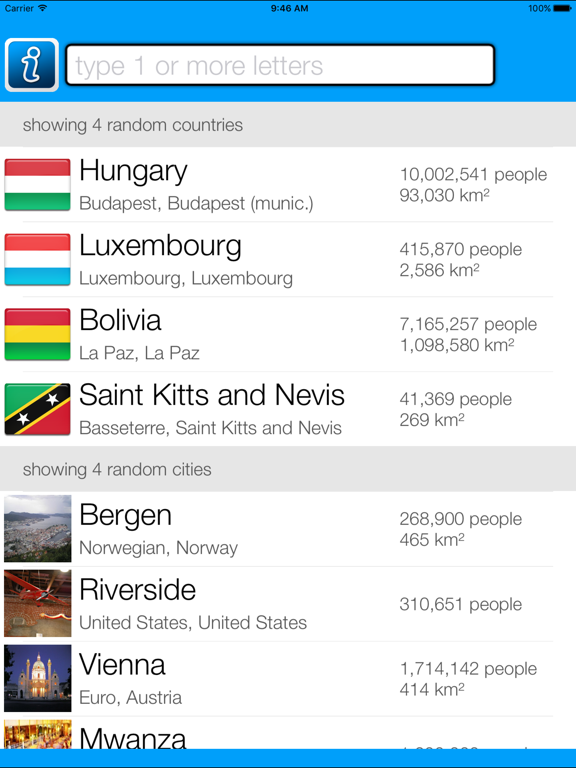The height and width of the screenshot is (768, 576).
Task: Open the Bolivia entry title
Action: click(120, 320)
